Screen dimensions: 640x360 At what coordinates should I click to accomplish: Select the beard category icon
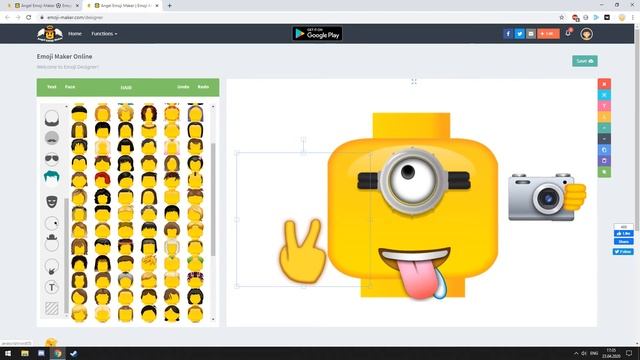click(x=52, y=118)
